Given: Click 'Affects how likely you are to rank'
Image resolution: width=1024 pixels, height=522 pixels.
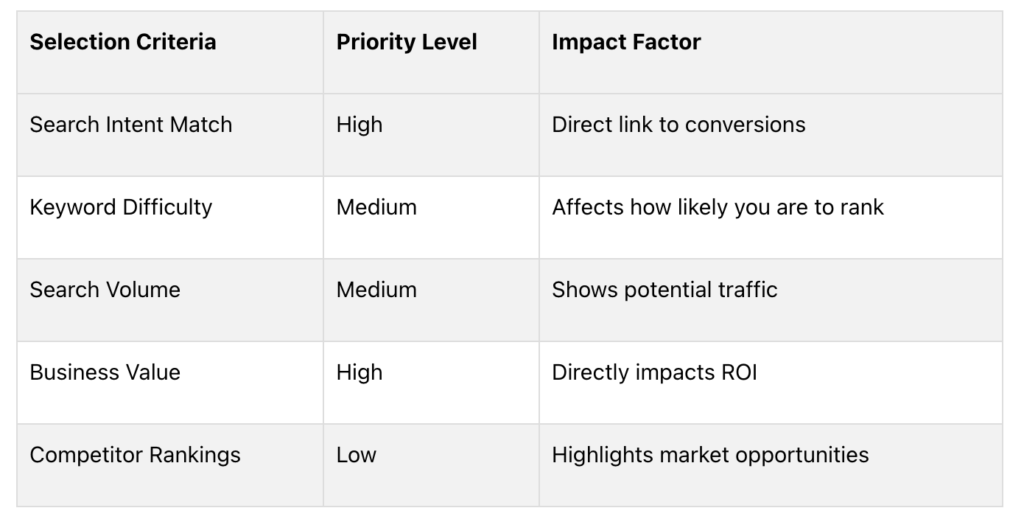Looking at the screenshot, I should (717, 207).
